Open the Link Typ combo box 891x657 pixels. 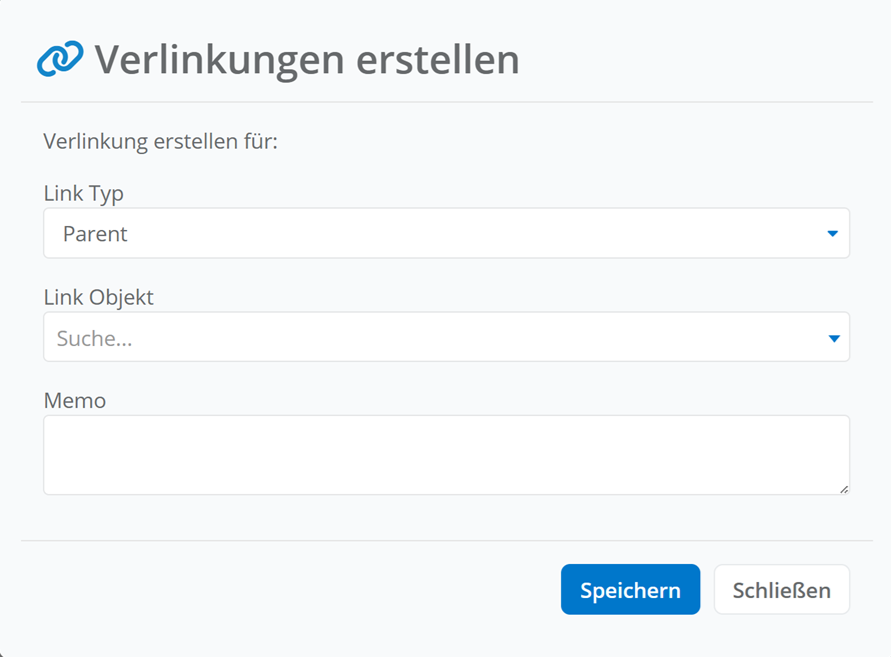tap(446, 234)
